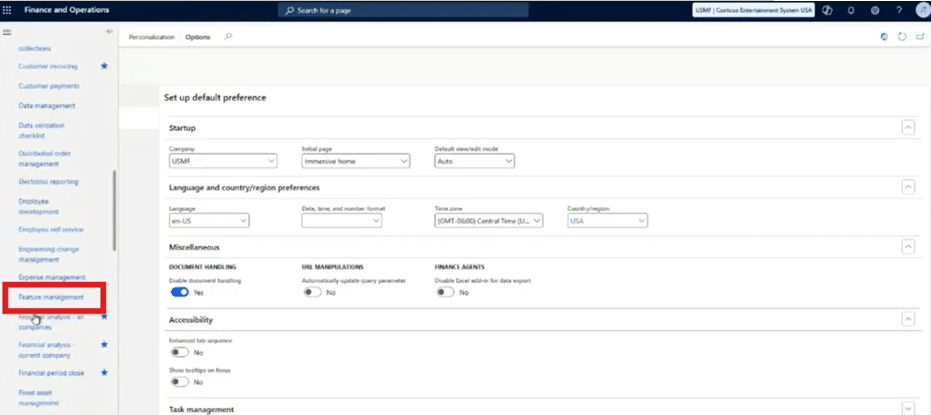Click the favorite star beside Customer invoicing
This screenshot has width=931, height=415.
[104, 66]
